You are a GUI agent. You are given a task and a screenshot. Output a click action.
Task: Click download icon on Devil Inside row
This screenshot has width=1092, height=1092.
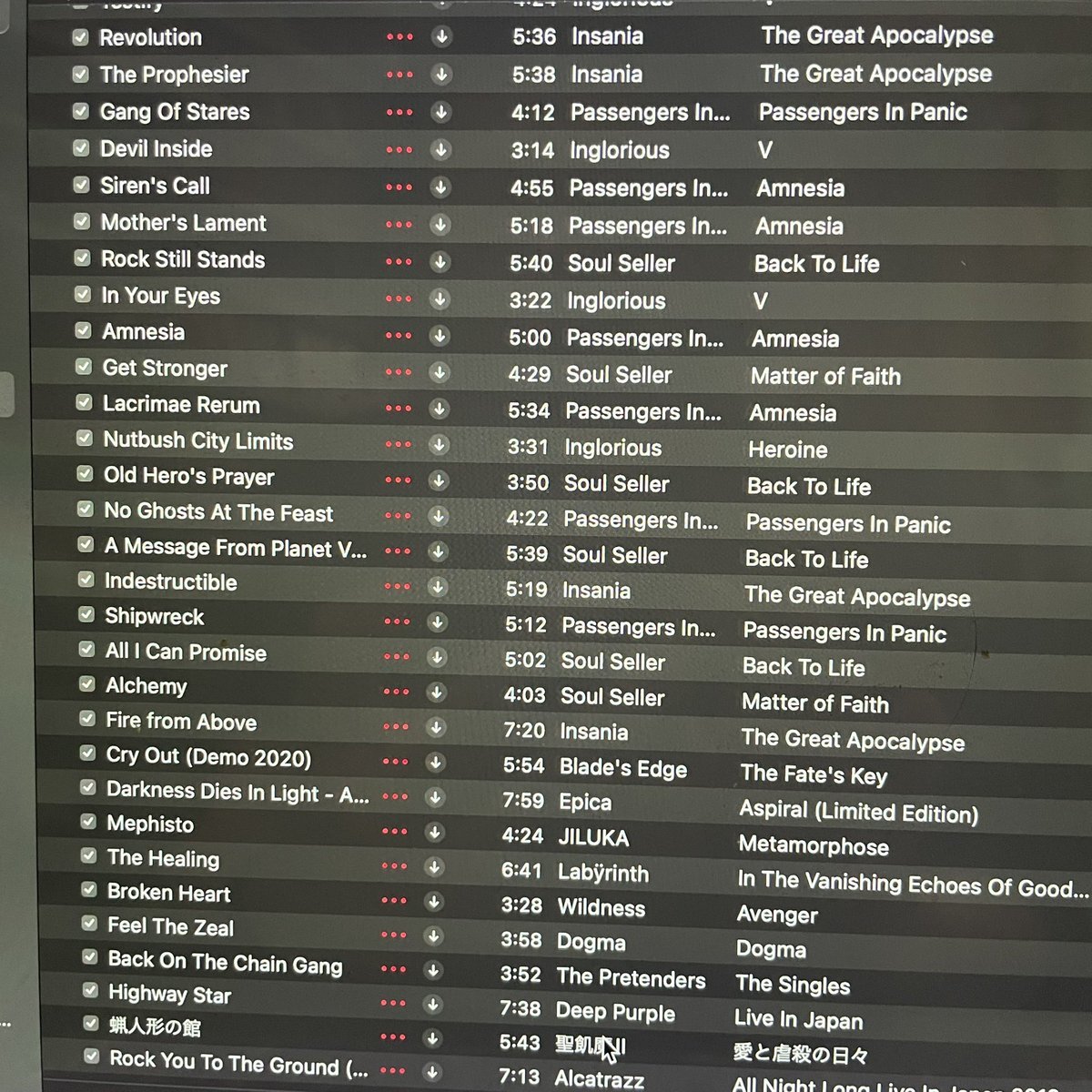(x=440, y=149)
